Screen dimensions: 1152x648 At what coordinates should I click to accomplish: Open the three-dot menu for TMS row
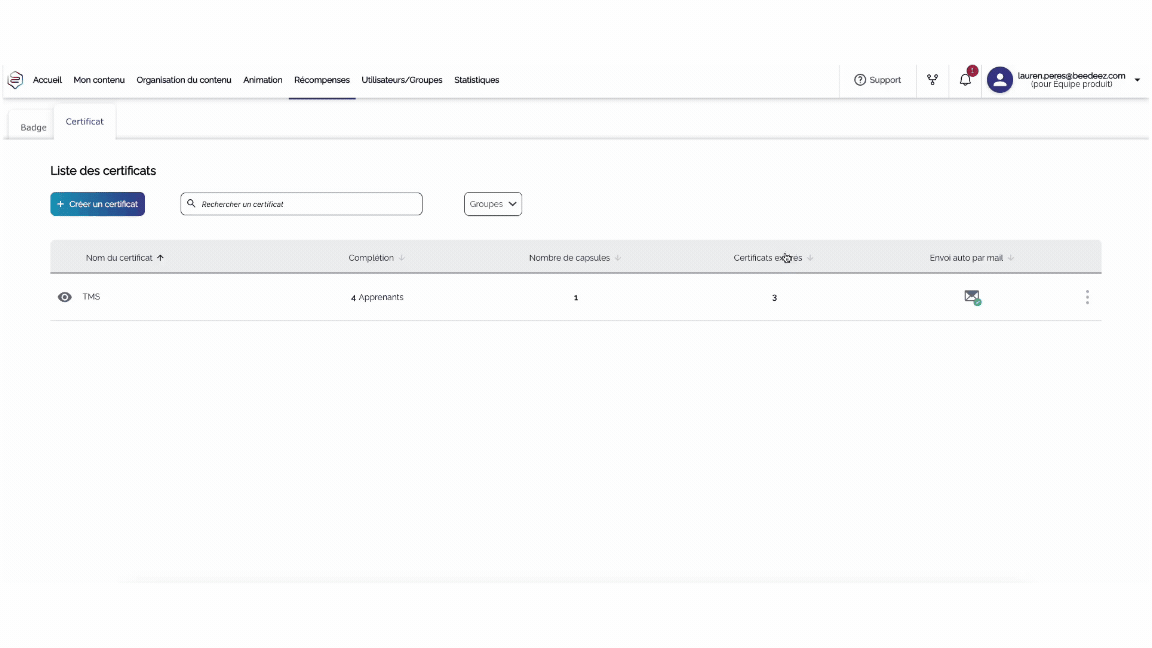(x=1087, y=297)
